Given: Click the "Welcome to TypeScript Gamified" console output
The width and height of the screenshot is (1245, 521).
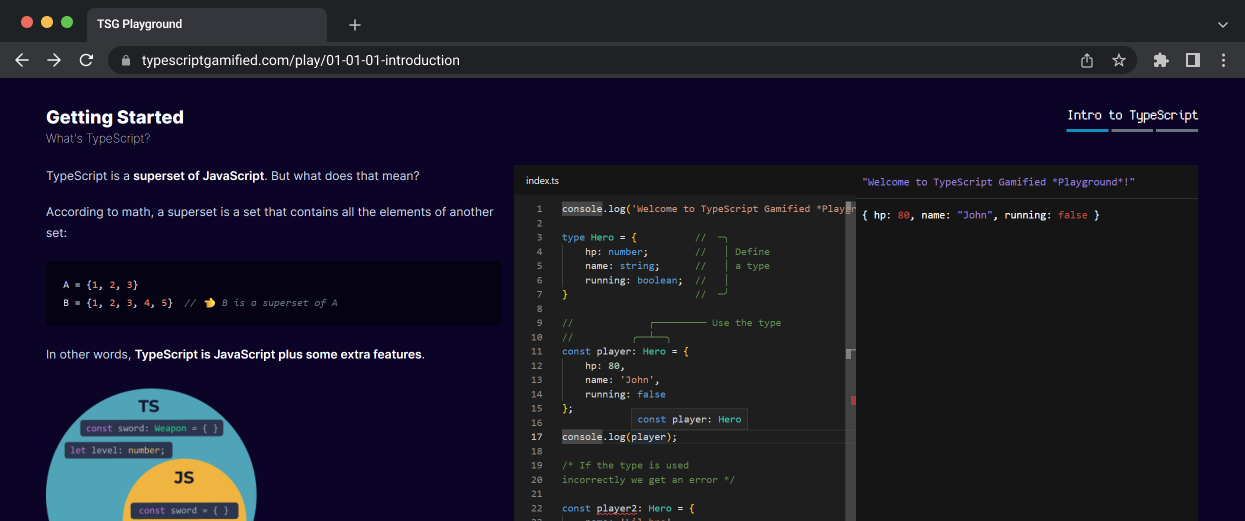Looking at the screenshot, I should coord(998,182).
